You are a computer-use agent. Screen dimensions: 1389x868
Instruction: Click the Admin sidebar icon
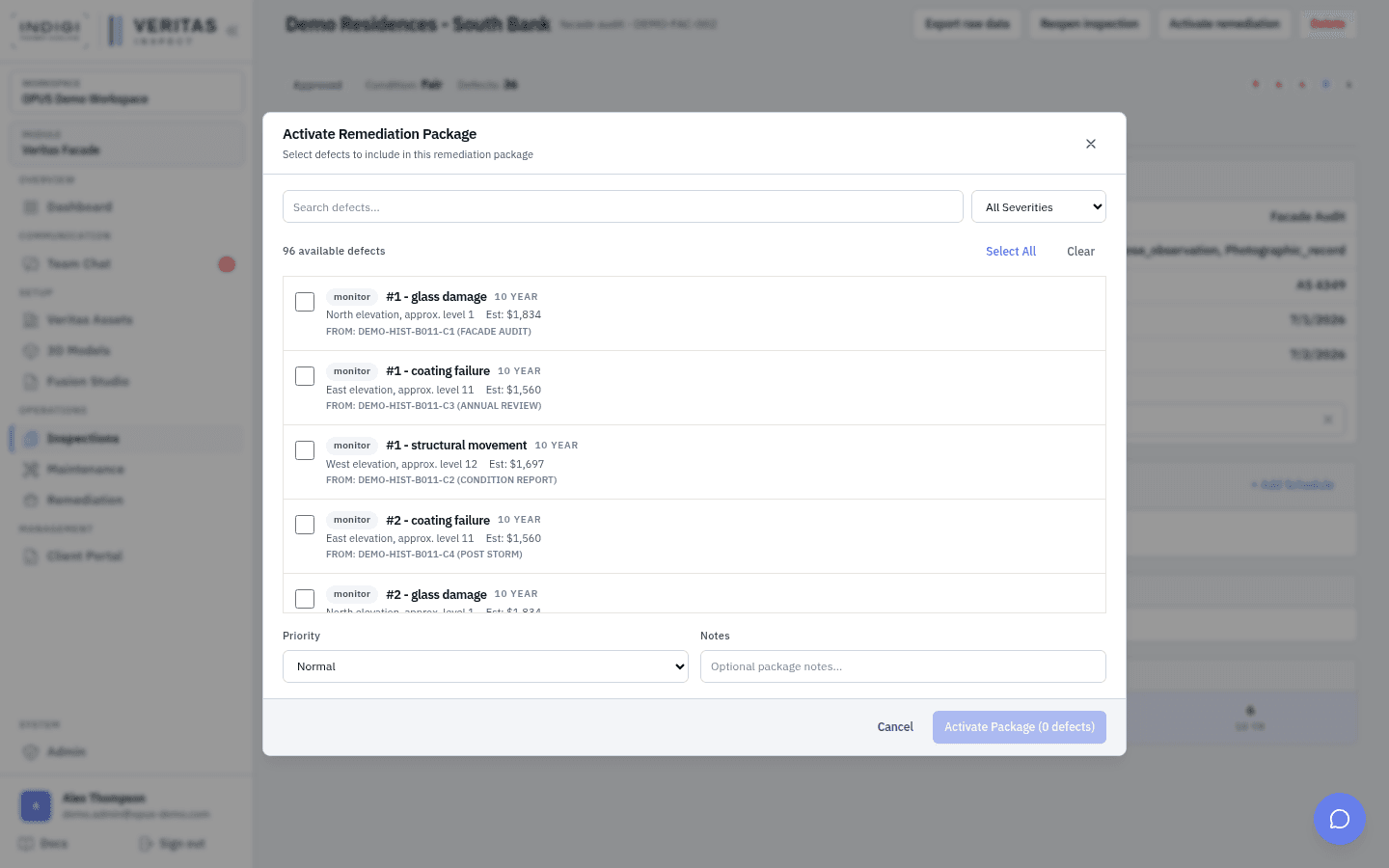pos(31,752)
